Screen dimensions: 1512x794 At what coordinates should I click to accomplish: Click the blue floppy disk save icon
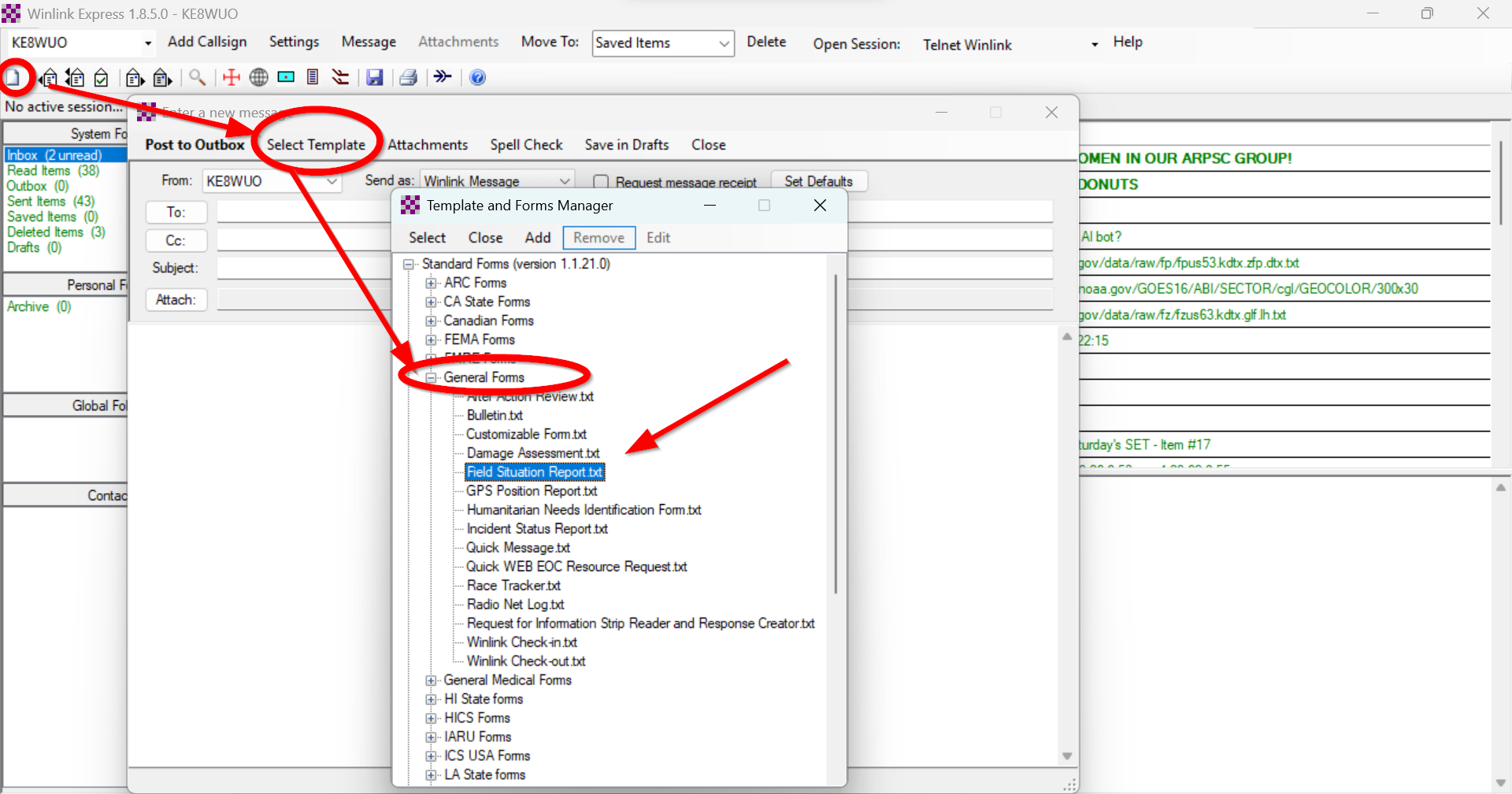coord(374,77)
